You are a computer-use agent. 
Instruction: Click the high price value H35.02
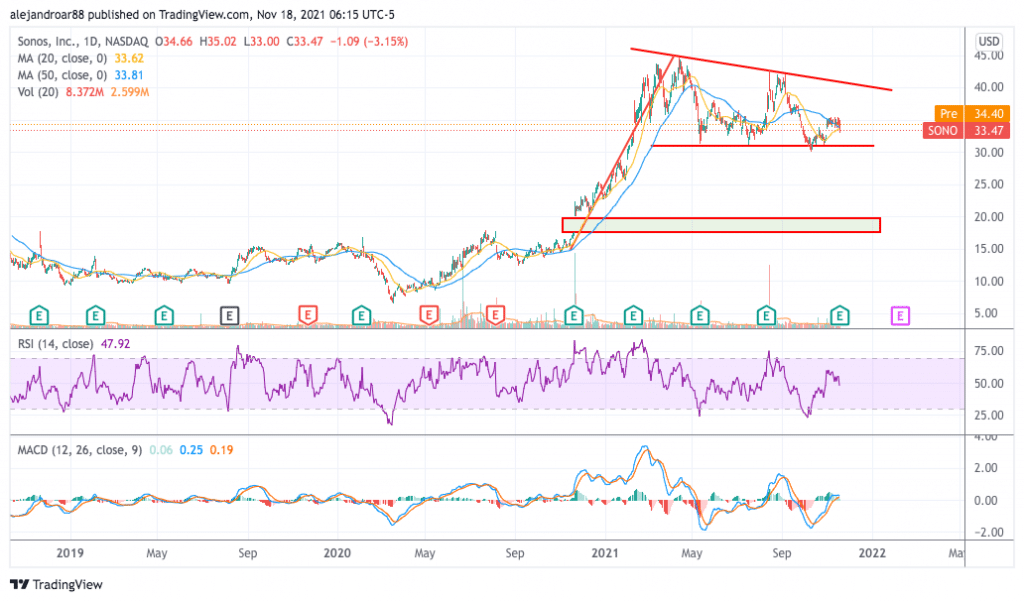pos(218,42)
